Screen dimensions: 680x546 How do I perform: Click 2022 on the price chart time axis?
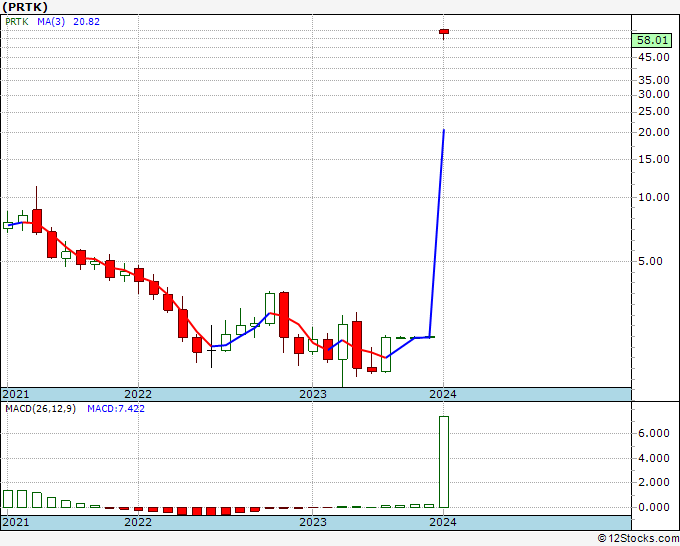point(138,394)
